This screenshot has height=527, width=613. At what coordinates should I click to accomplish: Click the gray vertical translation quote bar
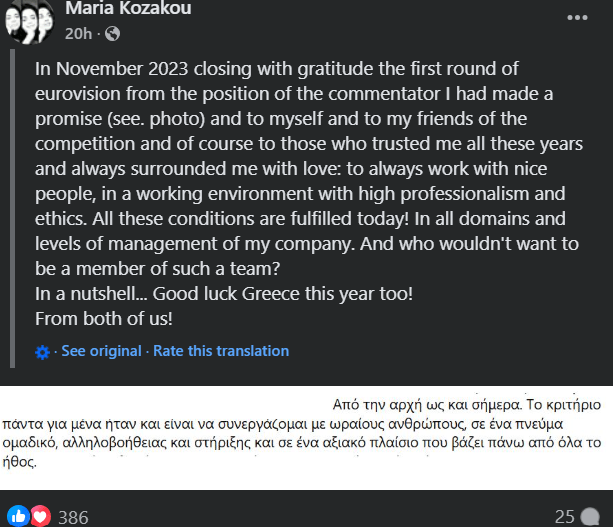click(13, 208)
